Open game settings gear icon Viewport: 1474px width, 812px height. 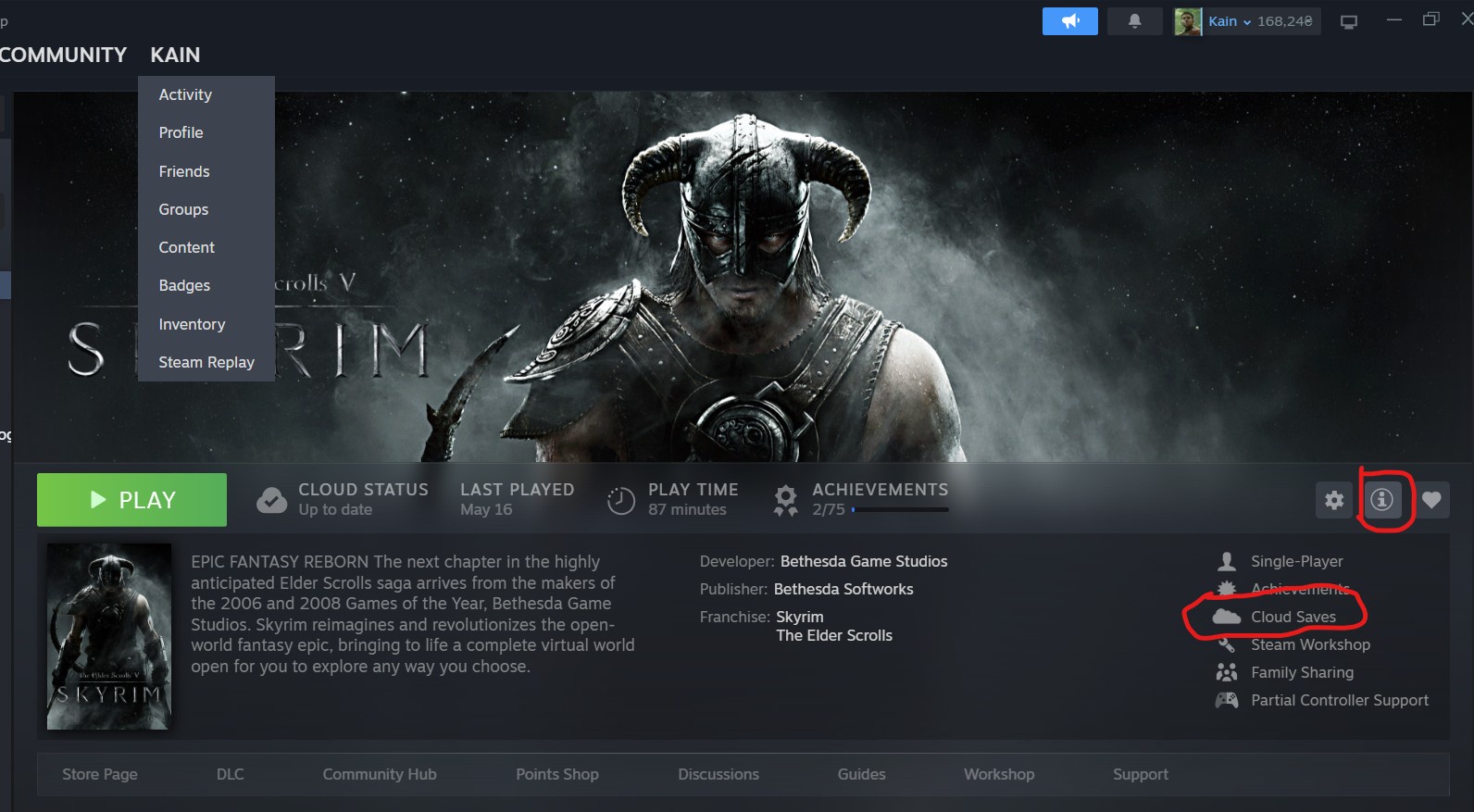pos(1334,500)
